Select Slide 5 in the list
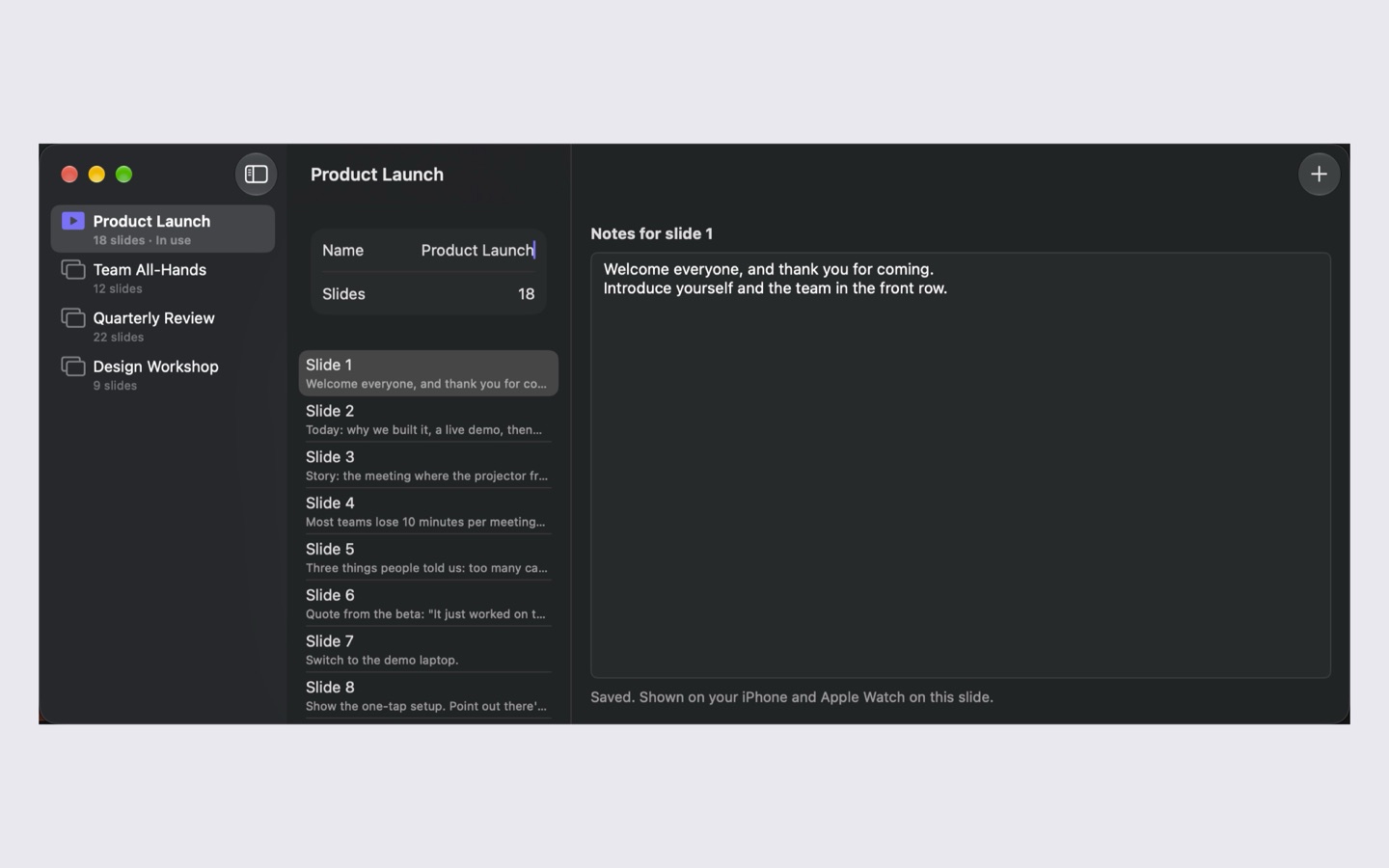This screenshot has width=1389, height=868. (428, 557)
